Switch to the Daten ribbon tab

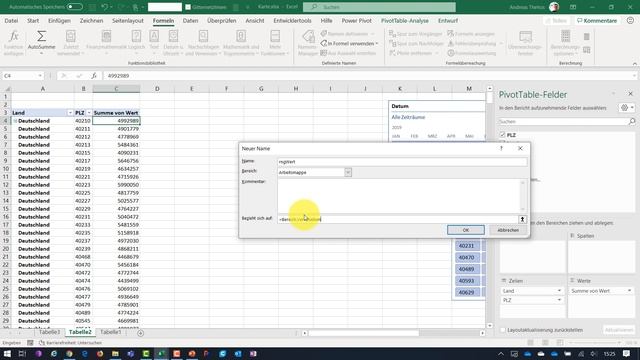190,20
